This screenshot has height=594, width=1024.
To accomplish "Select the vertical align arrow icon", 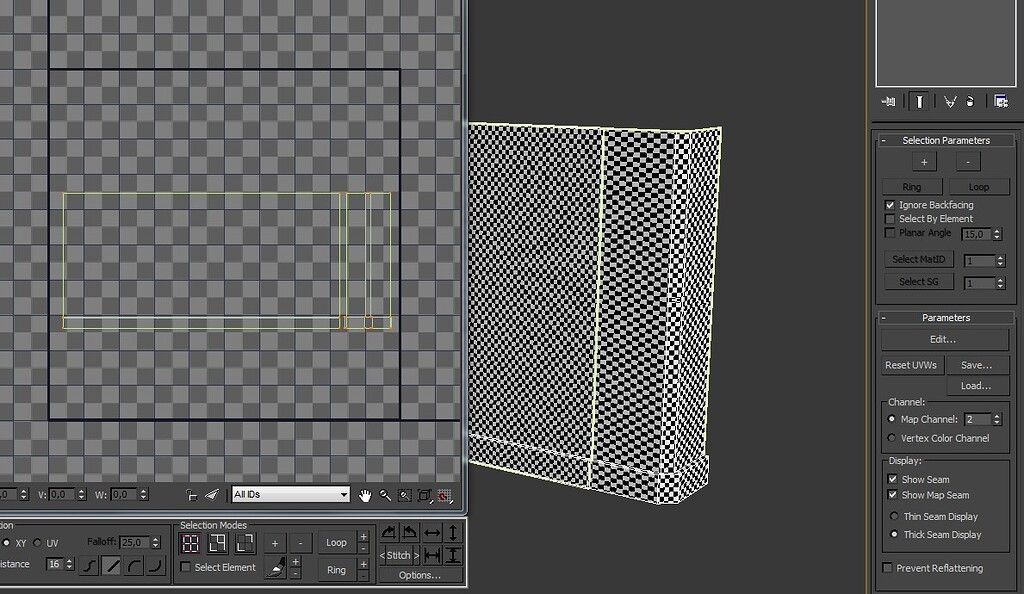I will coord(452,532).
